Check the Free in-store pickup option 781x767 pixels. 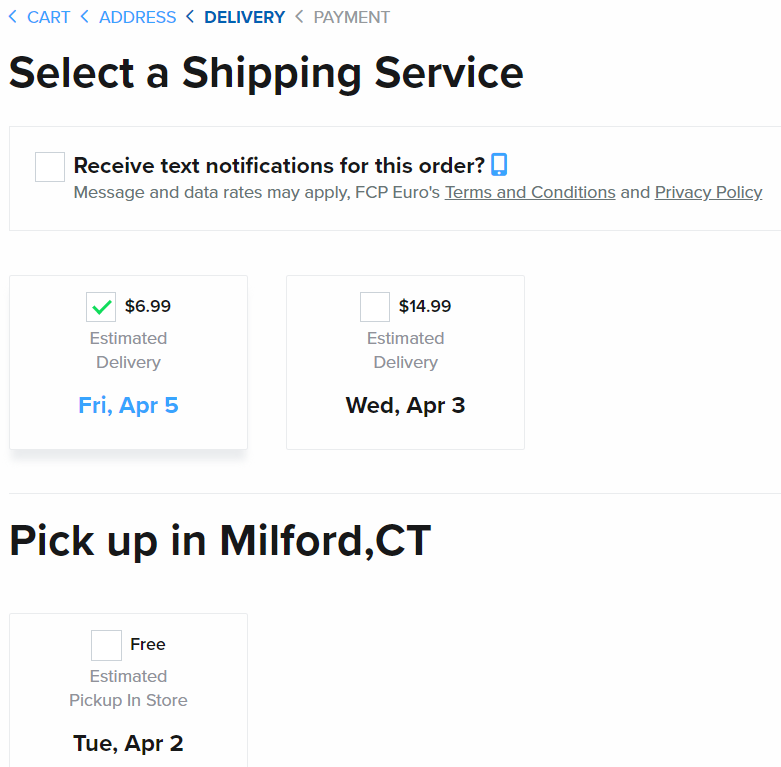(106, 645)
